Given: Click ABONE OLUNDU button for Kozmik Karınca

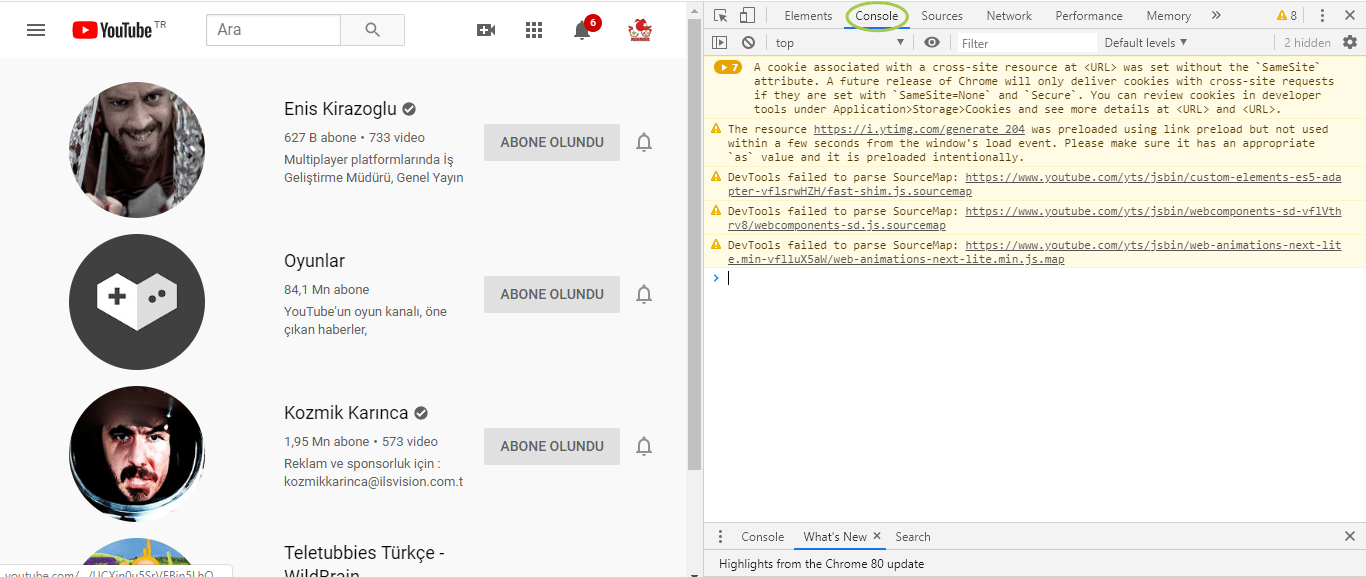Looking at the screenshot, I should [552, 446].
